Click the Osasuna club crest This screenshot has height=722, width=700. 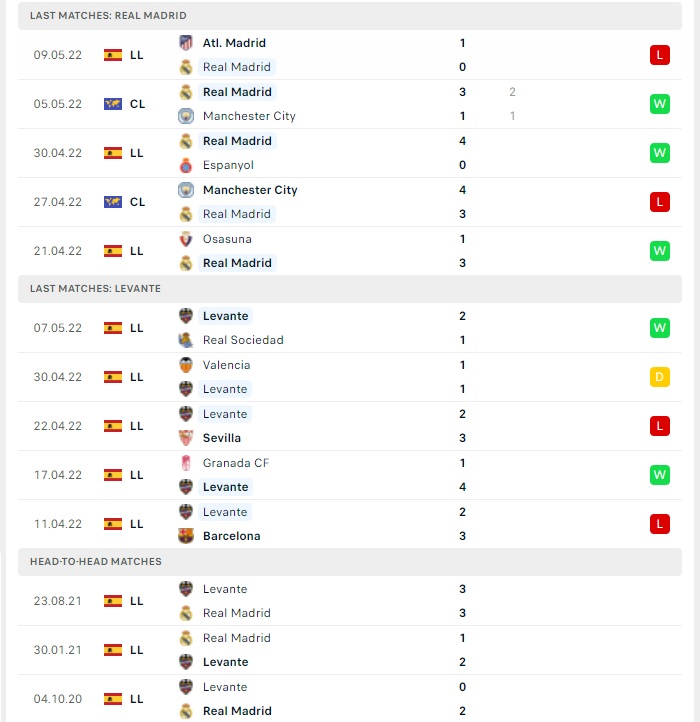click(186, 239)
